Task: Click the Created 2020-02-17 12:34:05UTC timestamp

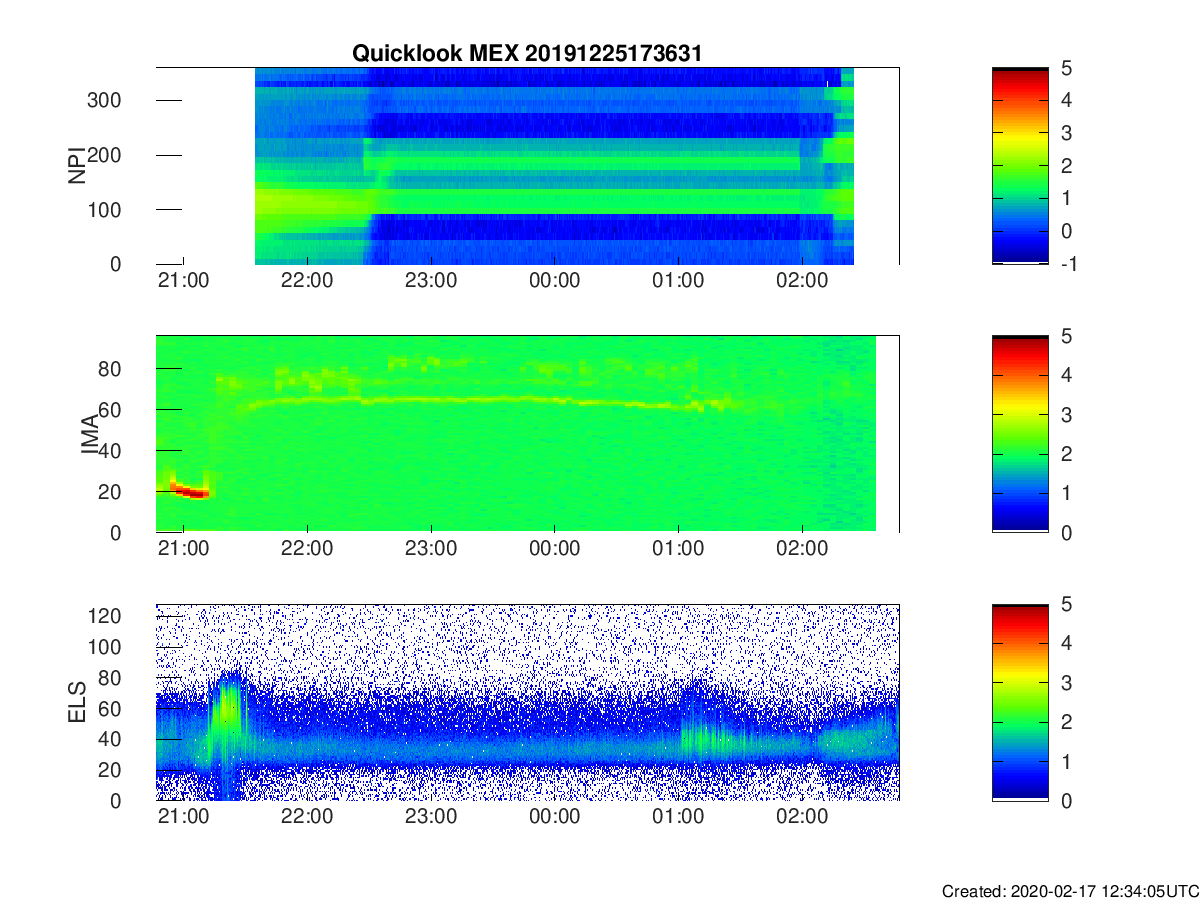Action: click(1069, 891)
